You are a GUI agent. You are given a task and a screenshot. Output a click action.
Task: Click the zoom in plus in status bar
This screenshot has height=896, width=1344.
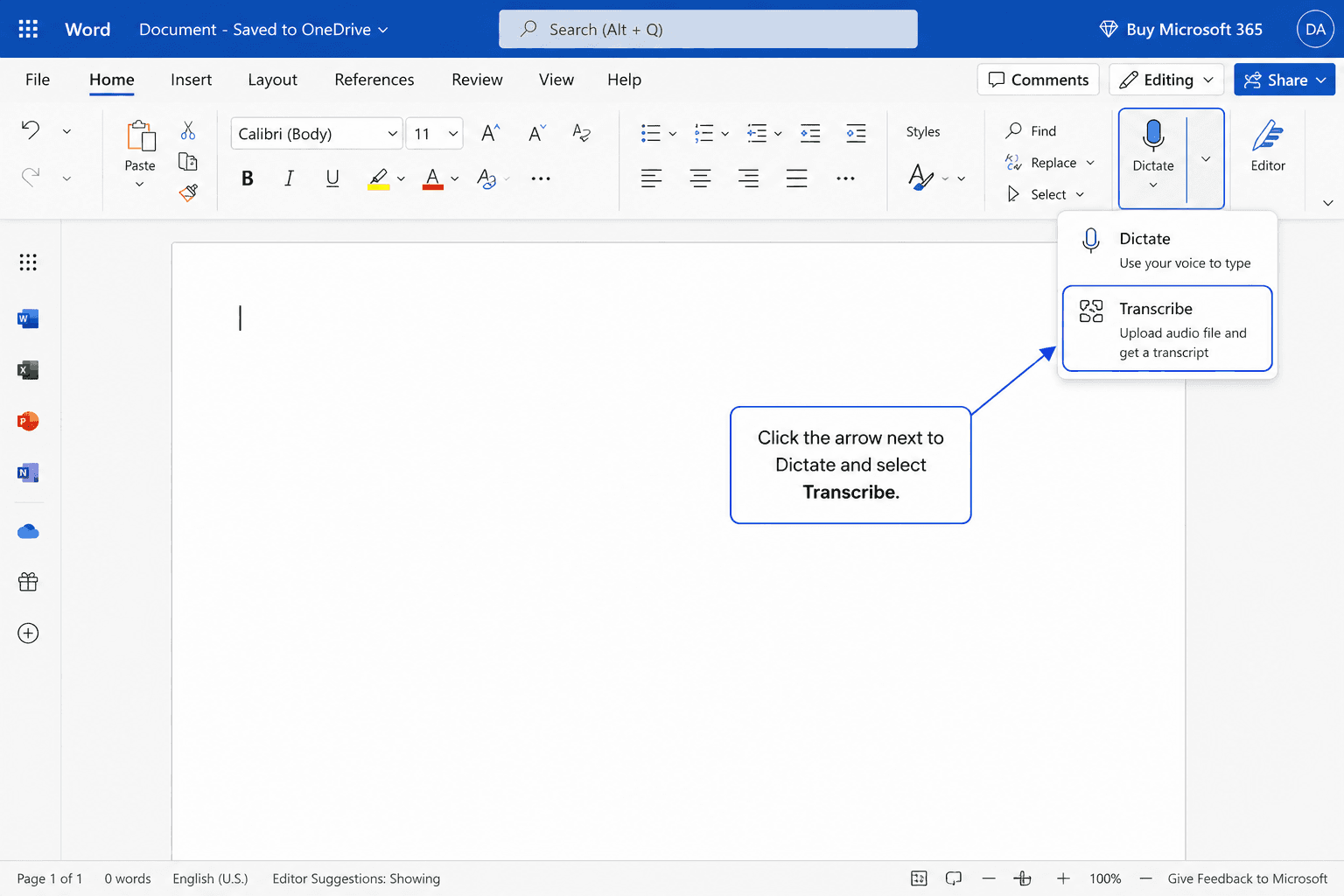[x=1063, y=878]
